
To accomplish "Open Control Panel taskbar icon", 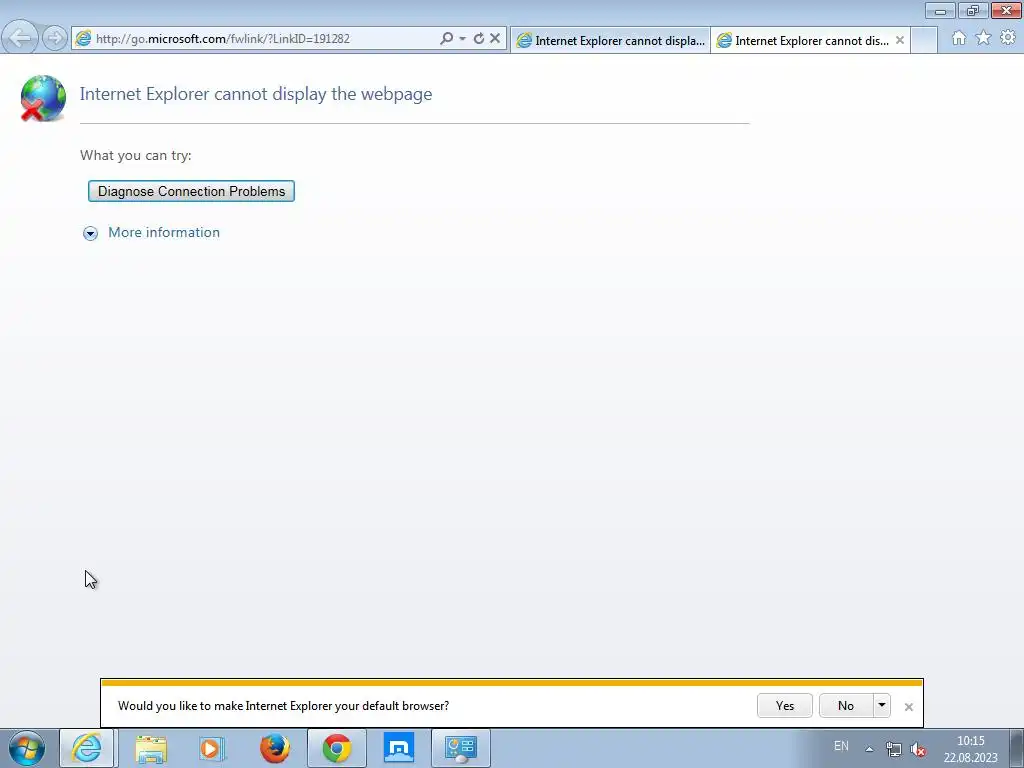I will pyautogui.click(x=461, y=748).
